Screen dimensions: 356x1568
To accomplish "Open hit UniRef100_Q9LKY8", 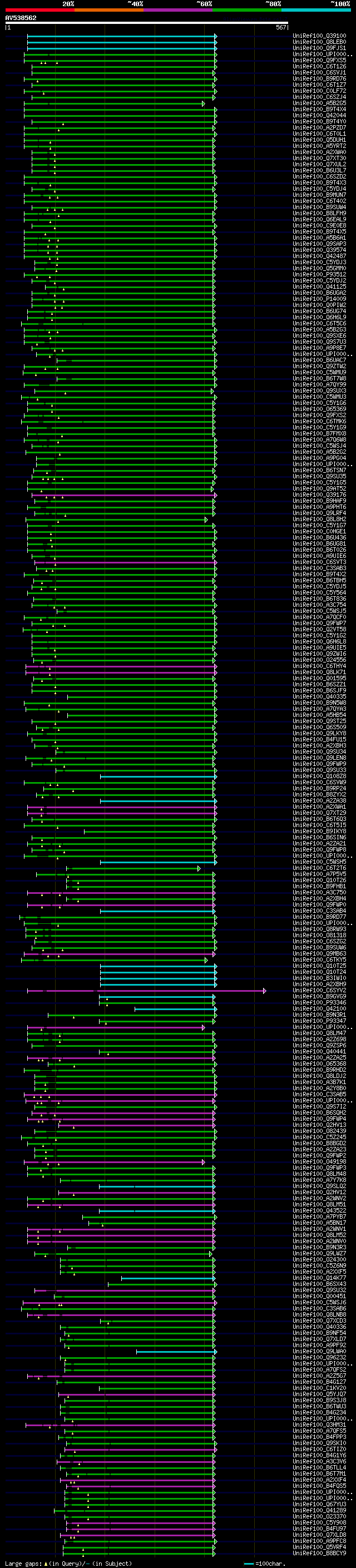I will point(319,734).
